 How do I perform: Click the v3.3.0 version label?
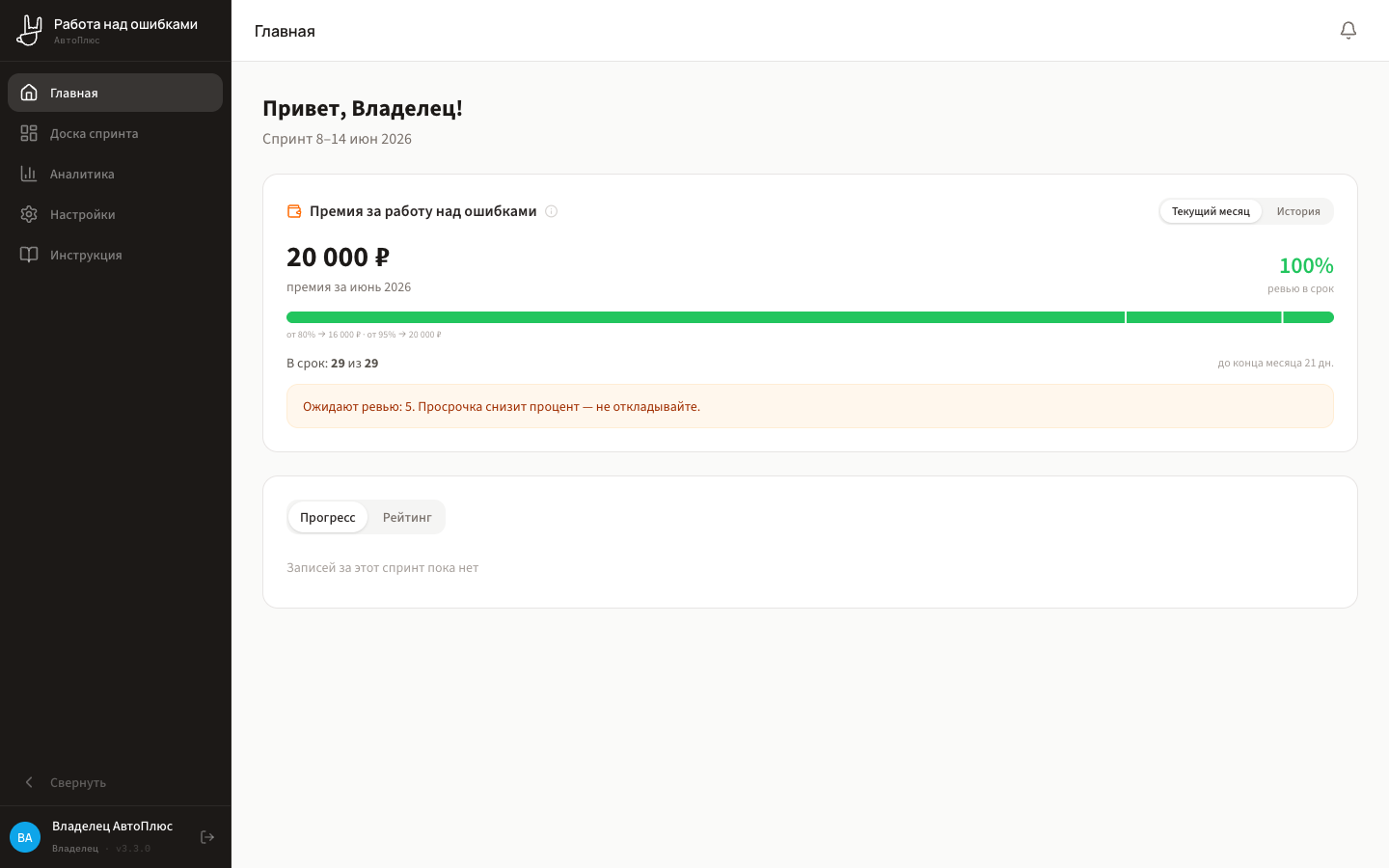(x=133, y=849)
